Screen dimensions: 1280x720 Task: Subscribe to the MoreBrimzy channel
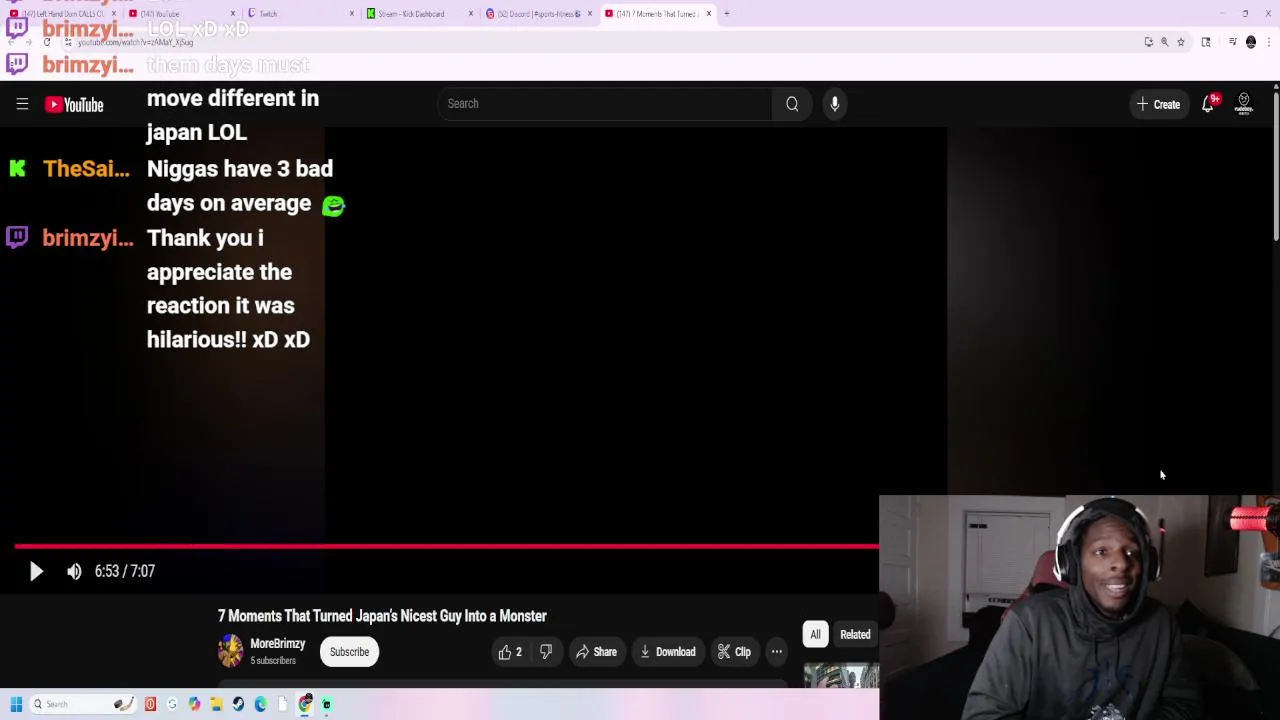[x=349, y=652]
